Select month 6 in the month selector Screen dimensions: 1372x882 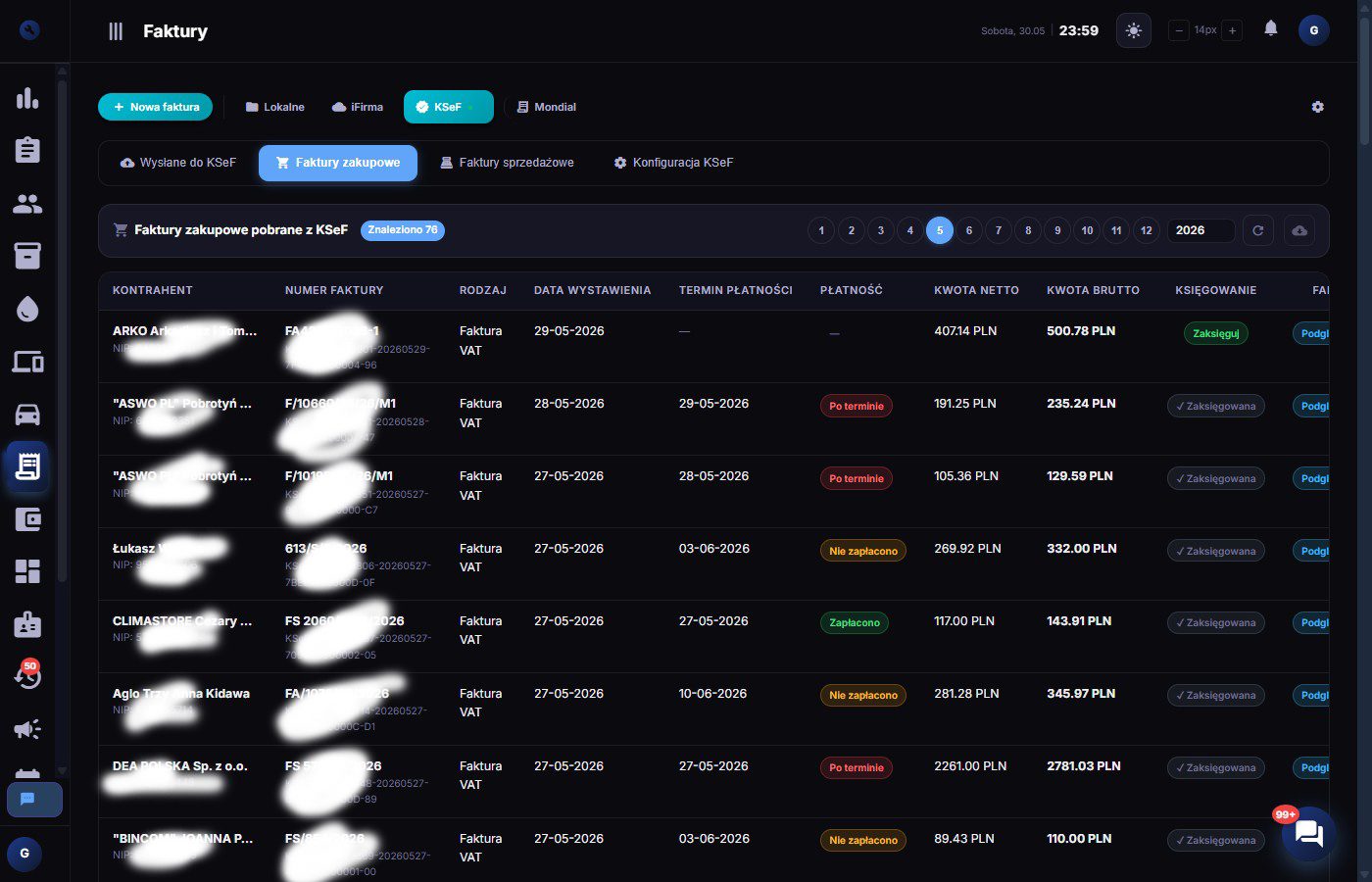pos(969,230)
